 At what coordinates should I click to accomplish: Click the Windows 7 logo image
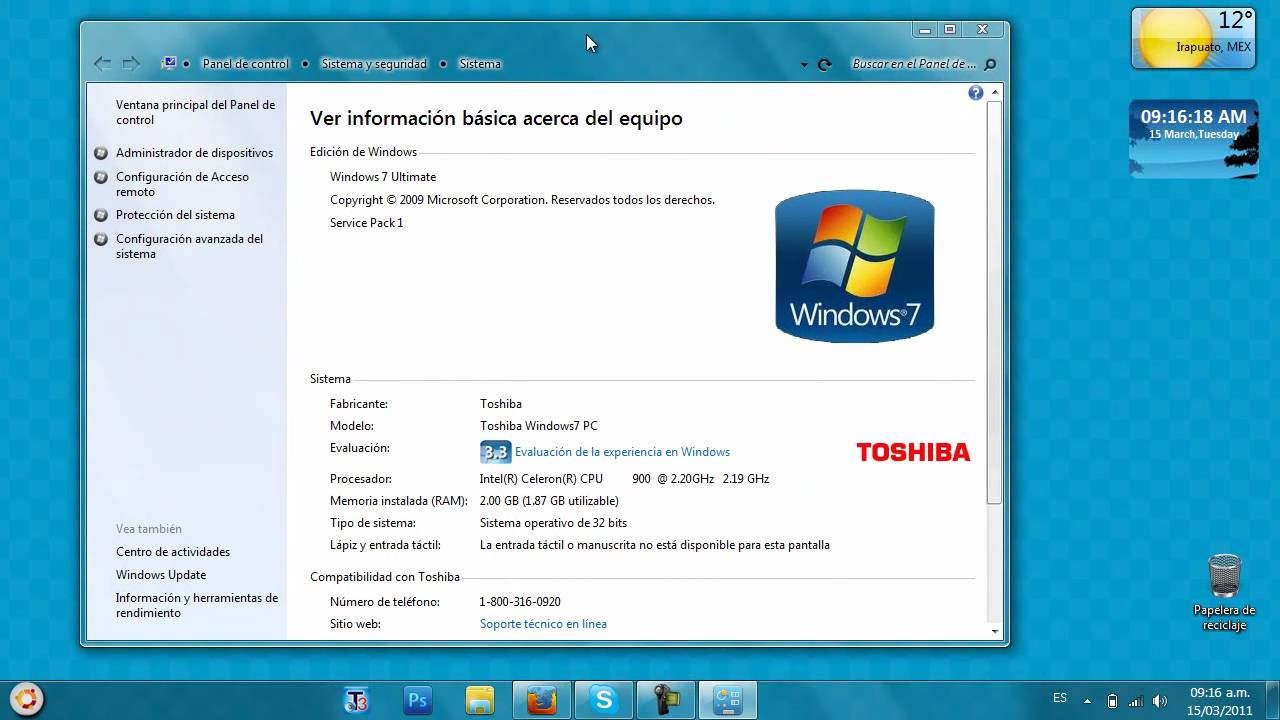tap(855, 266)
